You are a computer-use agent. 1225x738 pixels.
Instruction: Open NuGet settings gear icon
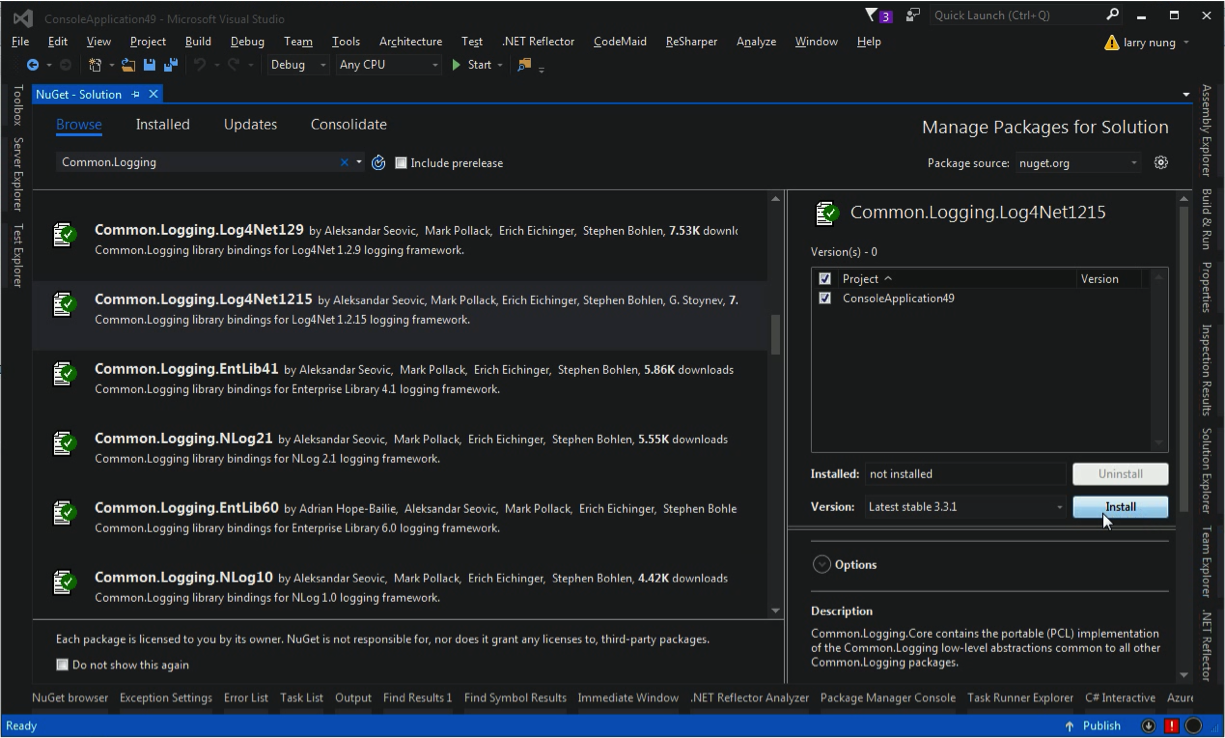pos(1161,162)
